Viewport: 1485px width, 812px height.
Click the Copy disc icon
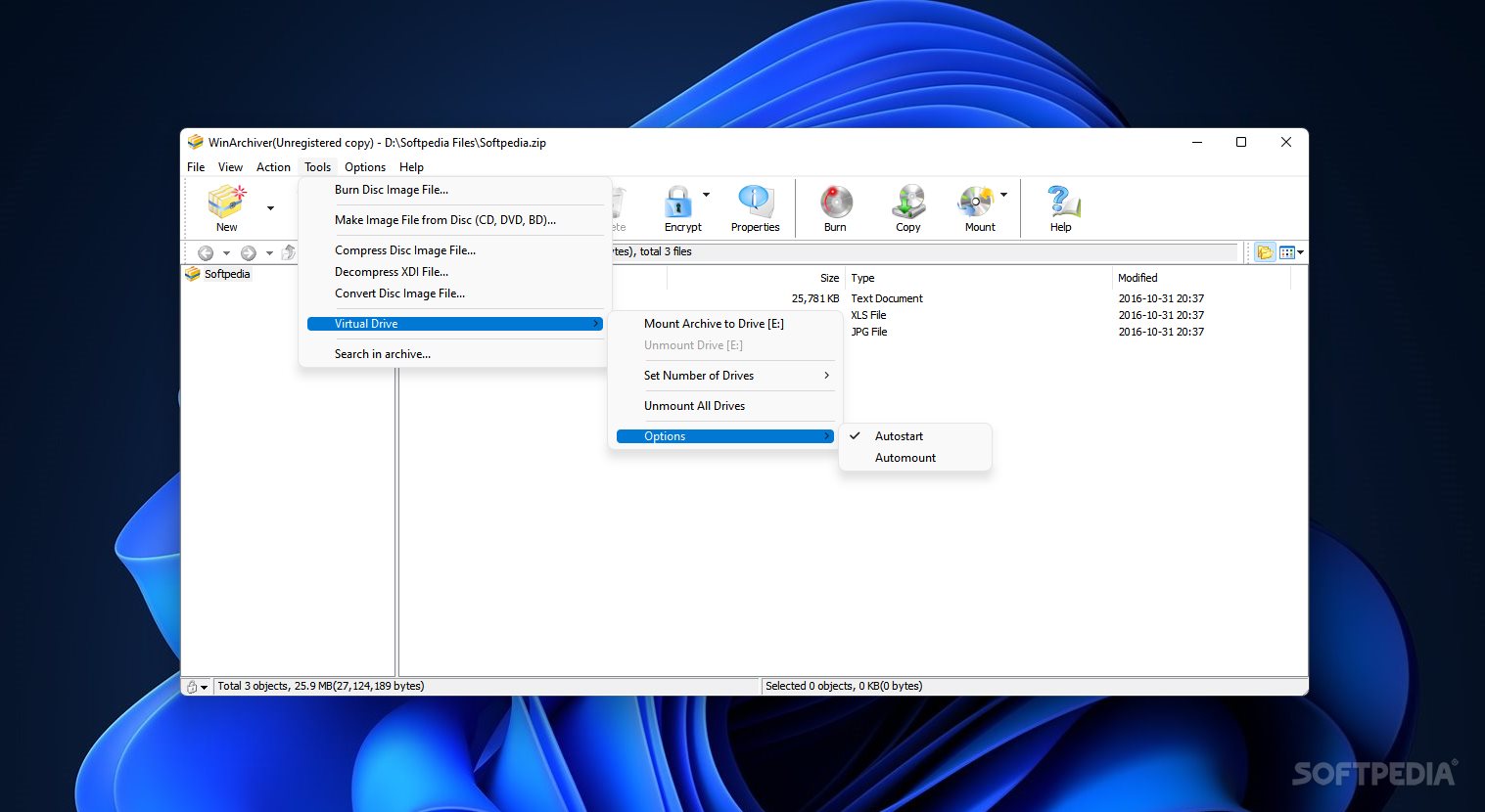click(x=908, y=202)
